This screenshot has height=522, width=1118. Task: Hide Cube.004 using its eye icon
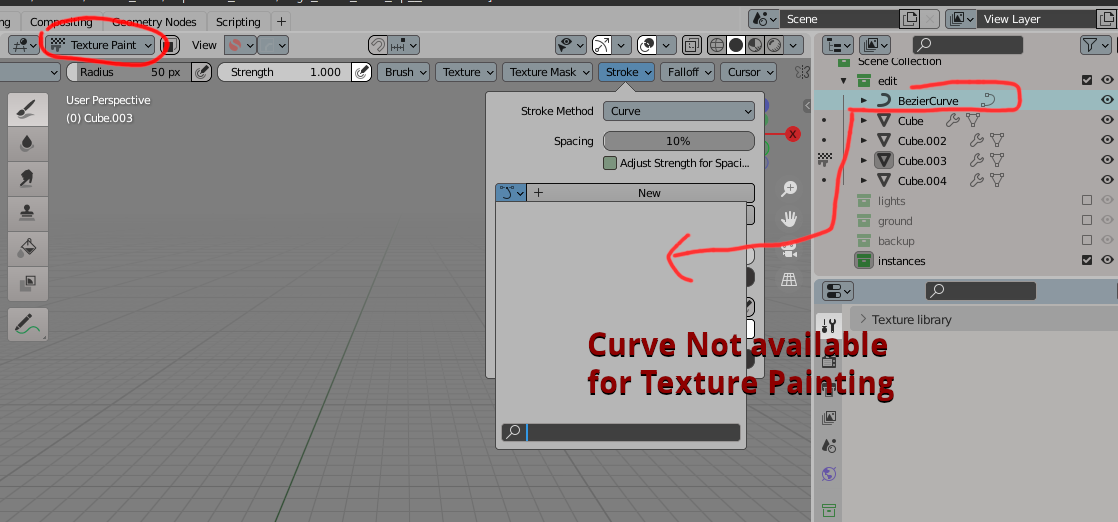point(1107,180)
